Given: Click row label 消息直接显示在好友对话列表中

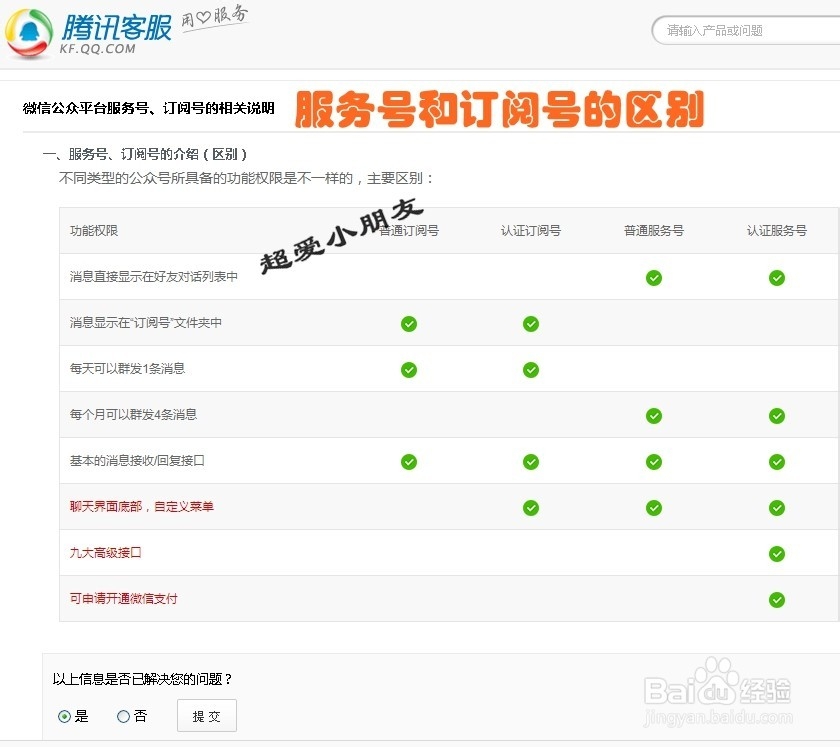Looking at the screenshot, I should point(154,277).
